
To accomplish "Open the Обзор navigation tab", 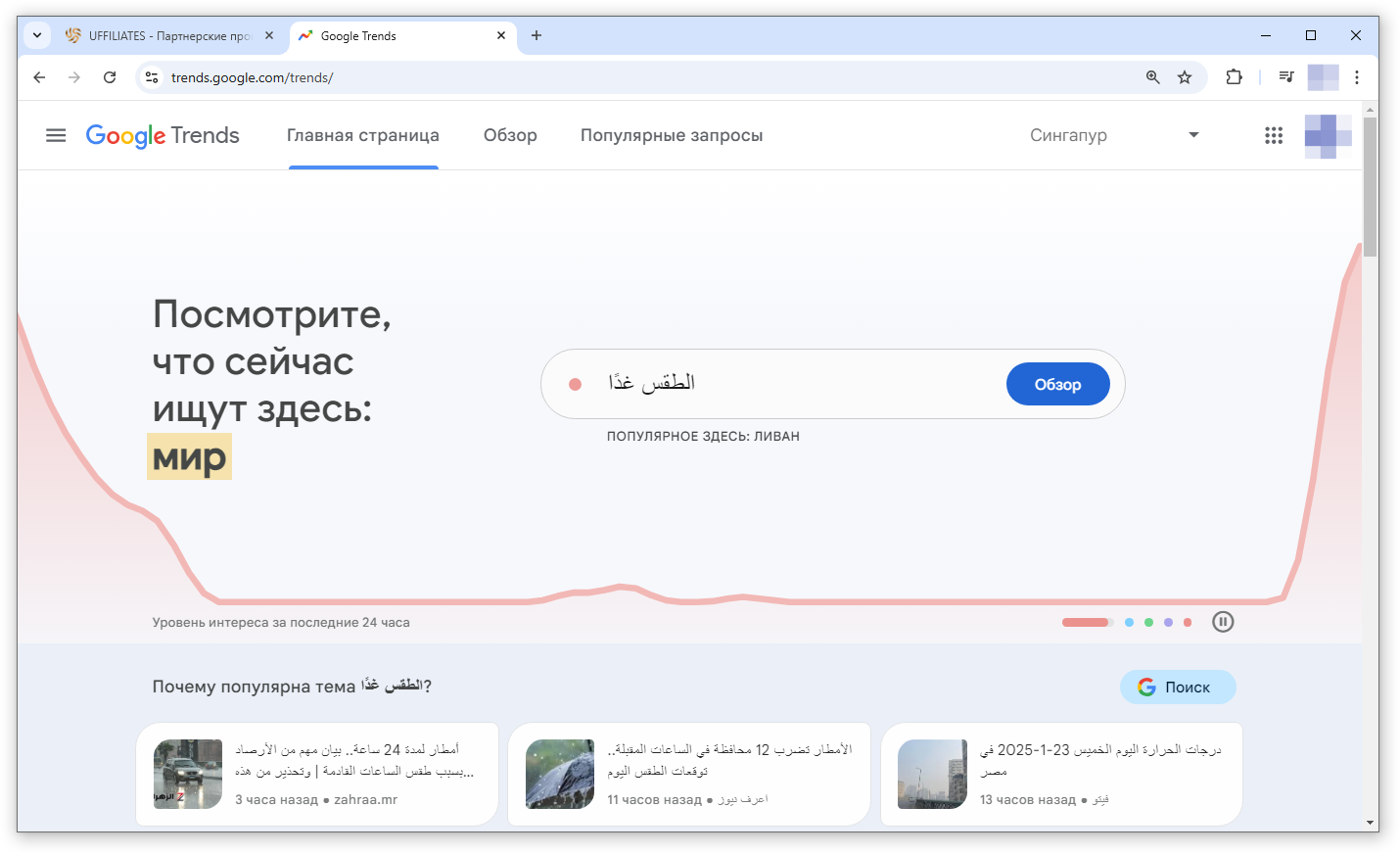I will 510,135.
